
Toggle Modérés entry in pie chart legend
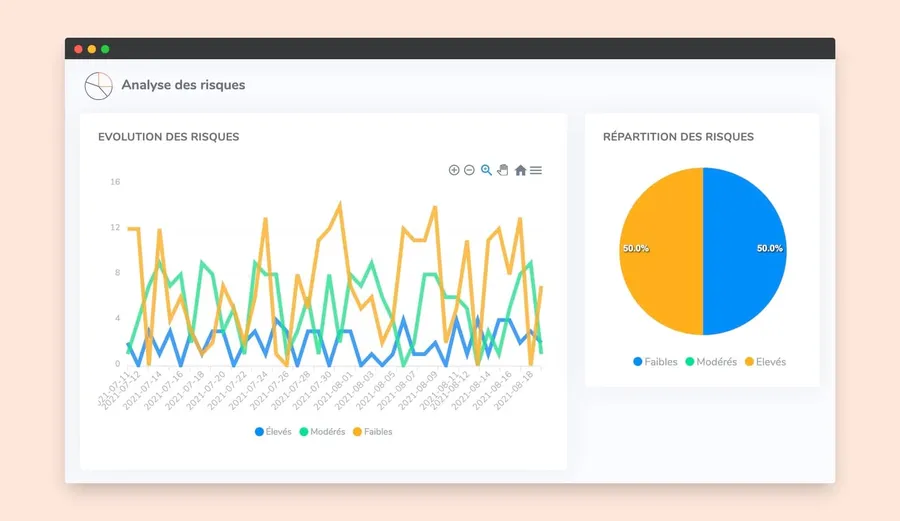click(711, 361)
